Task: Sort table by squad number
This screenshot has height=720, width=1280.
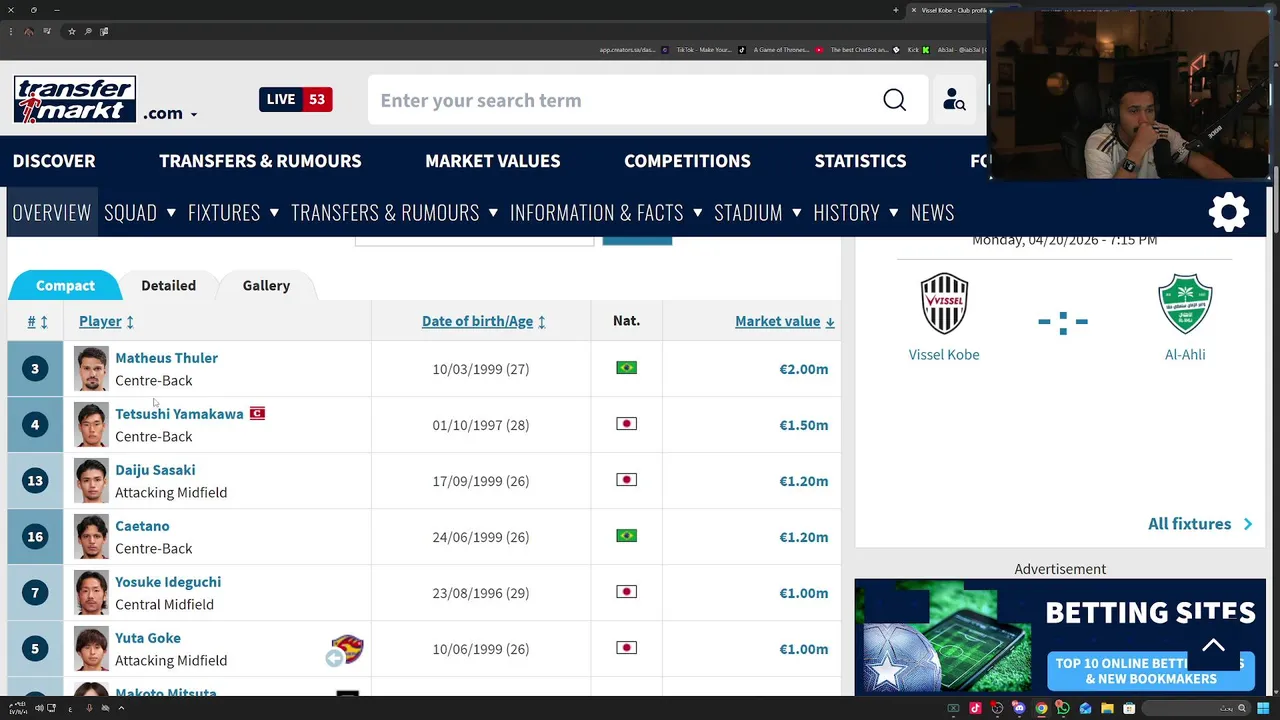Action: pos(37,321)
